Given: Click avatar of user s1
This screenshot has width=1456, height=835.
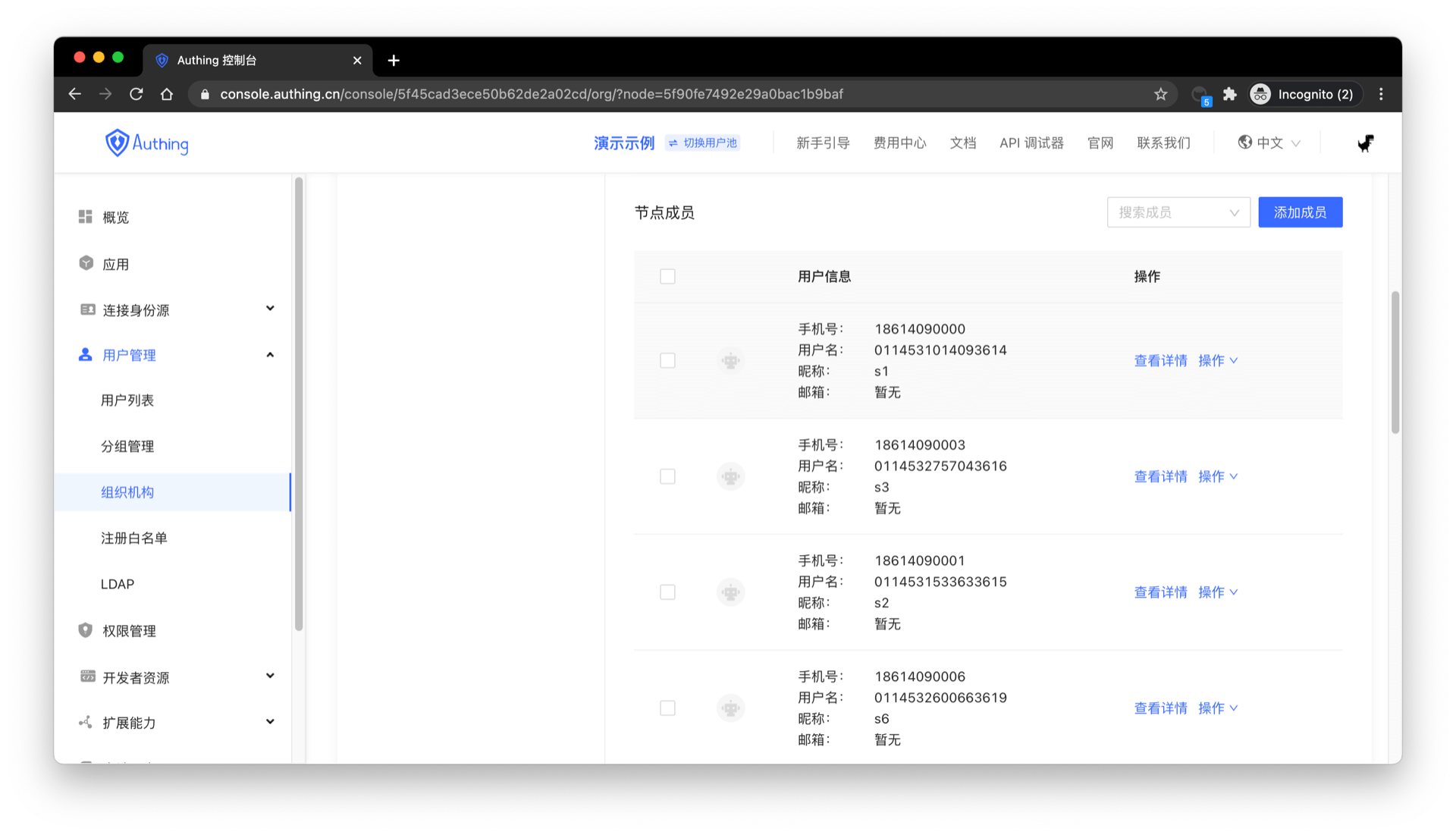Looking at the screenshot, I should click(x=730, y=361).
